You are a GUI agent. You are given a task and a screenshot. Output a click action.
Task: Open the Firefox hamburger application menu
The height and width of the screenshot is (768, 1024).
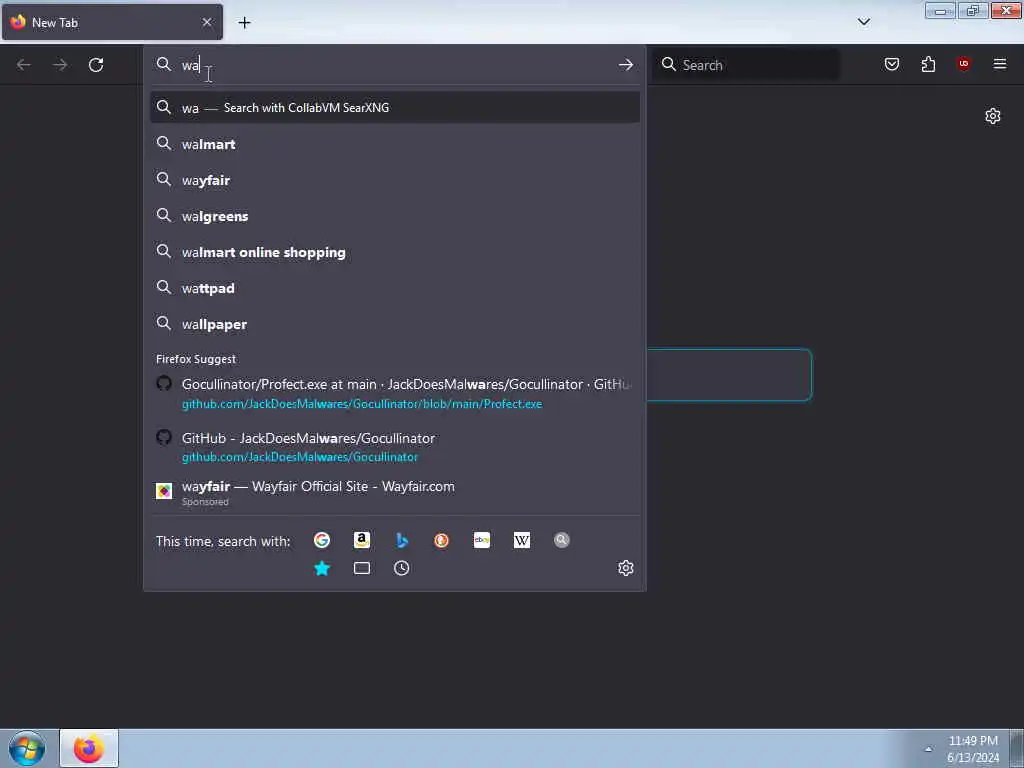coord(1000,64)
